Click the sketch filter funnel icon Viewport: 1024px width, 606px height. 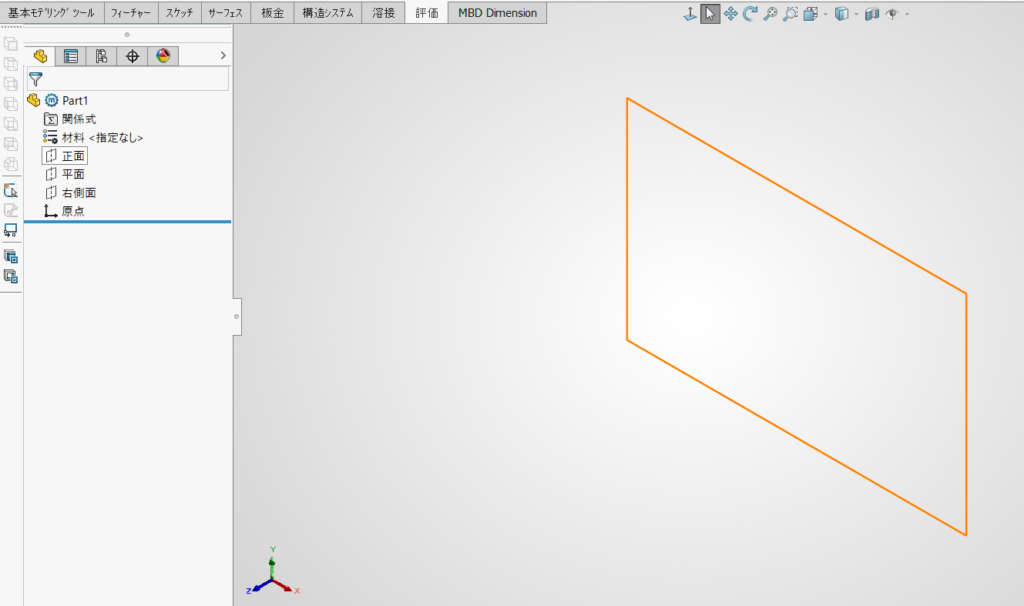pyautogui.click(x=36, y=76)
